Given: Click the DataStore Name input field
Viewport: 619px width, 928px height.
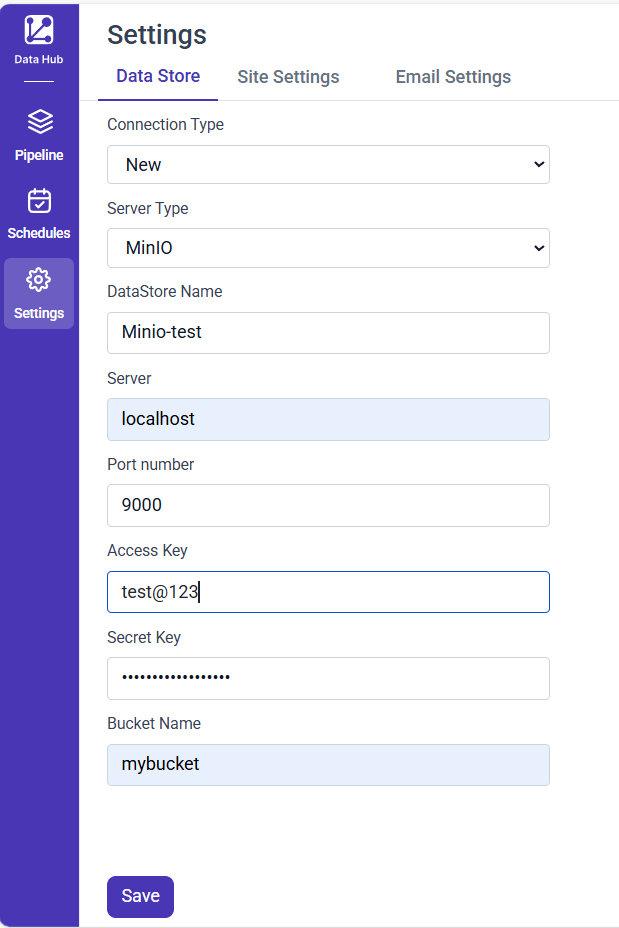Looking at the screenshot, I should pyautogui.click(x=328, y=333).
